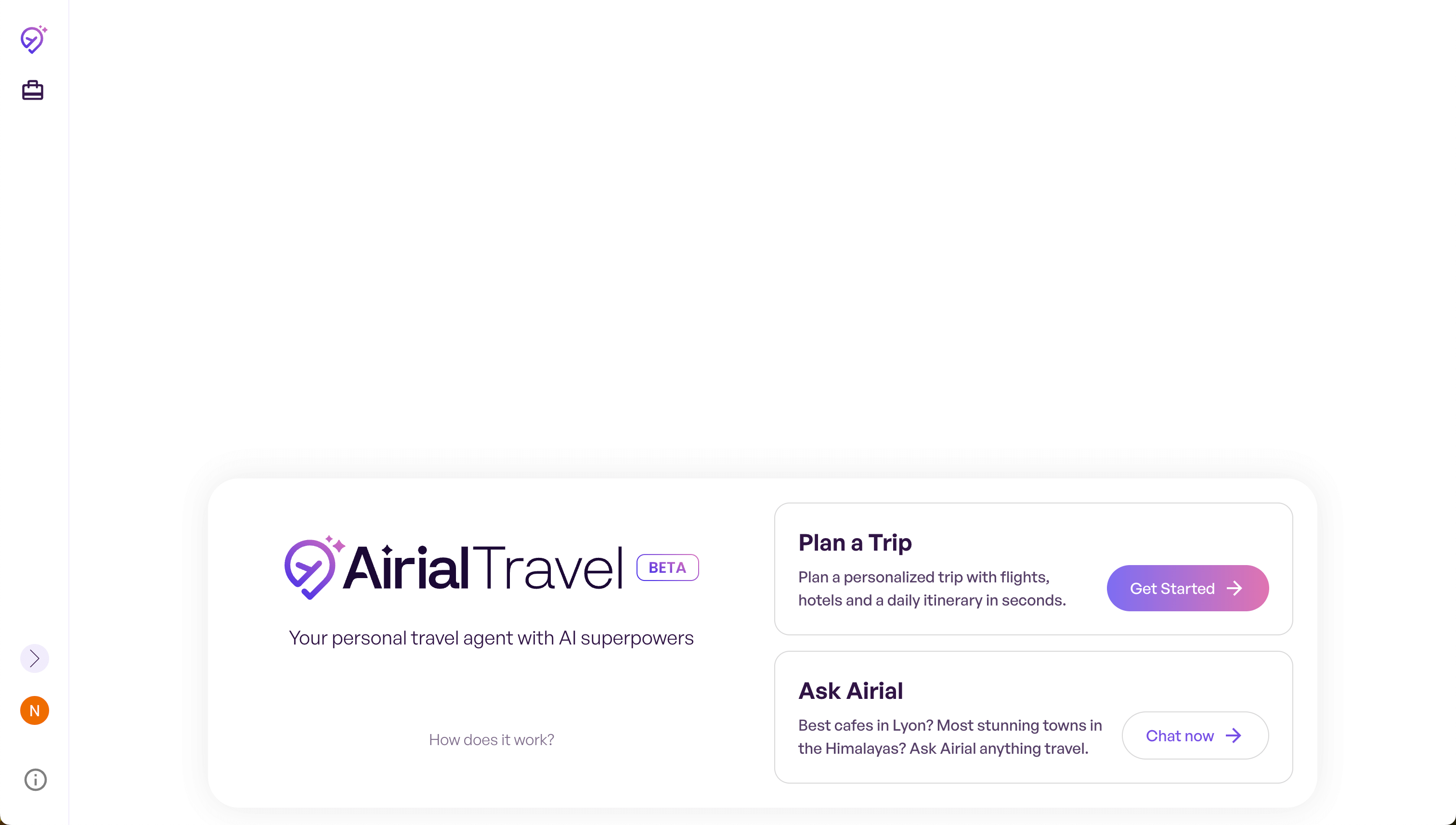Image resolution: width=1456 pixels, height=825 pixels.
Task: Click the BETA badge
Action: pos(667,567)
